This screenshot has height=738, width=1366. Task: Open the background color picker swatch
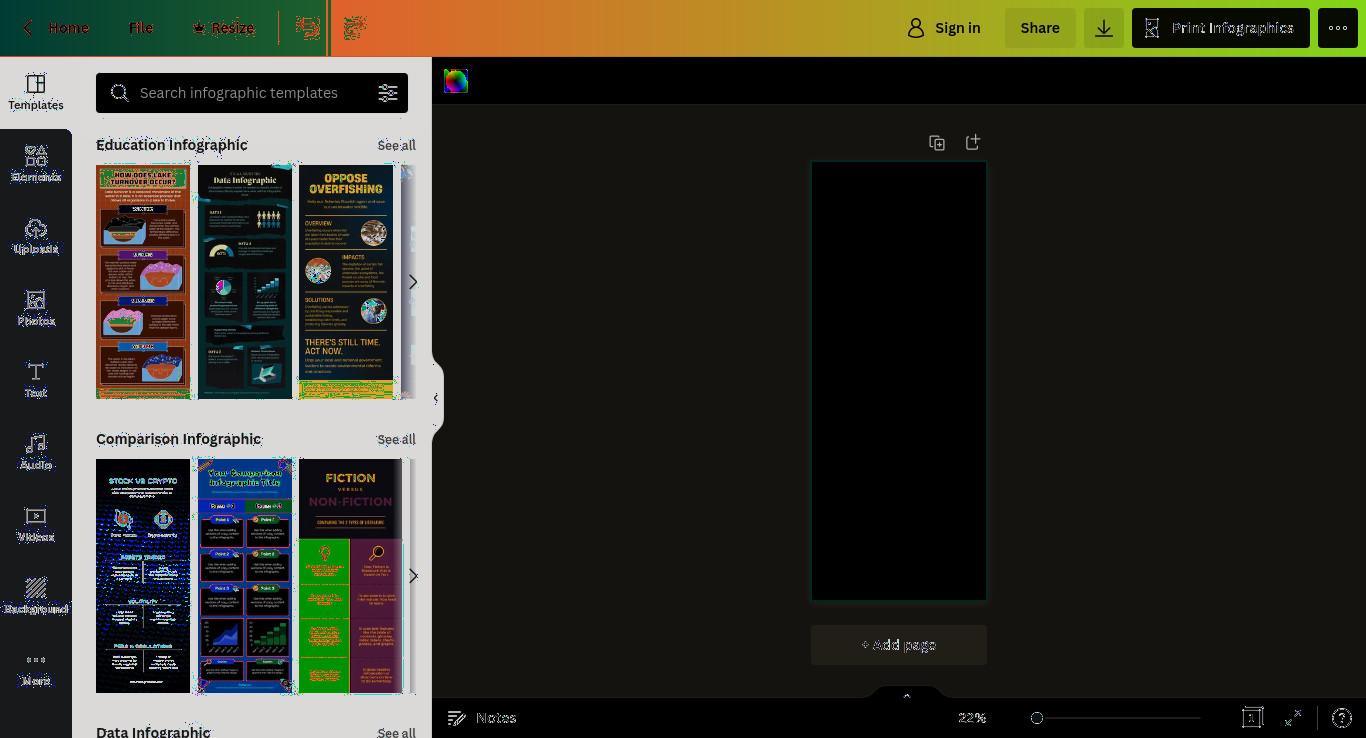(x=456, y=81)
